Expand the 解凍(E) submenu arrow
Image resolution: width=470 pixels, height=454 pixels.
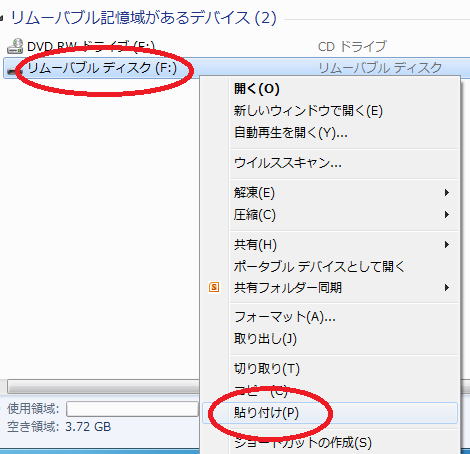click(447, 193)
